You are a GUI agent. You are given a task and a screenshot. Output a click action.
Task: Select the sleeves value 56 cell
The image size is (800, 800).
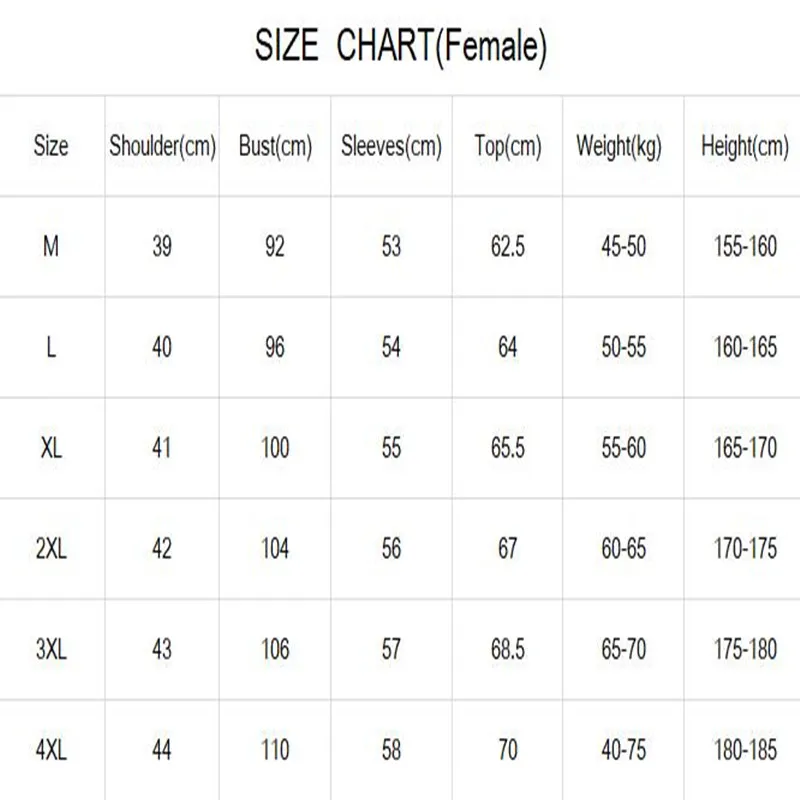[391, 548]
